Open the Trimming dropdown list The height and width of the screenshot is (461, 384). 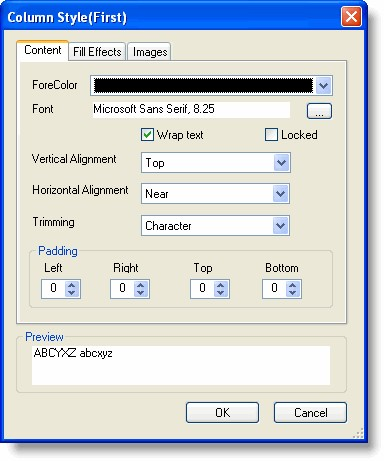point(280,226)
